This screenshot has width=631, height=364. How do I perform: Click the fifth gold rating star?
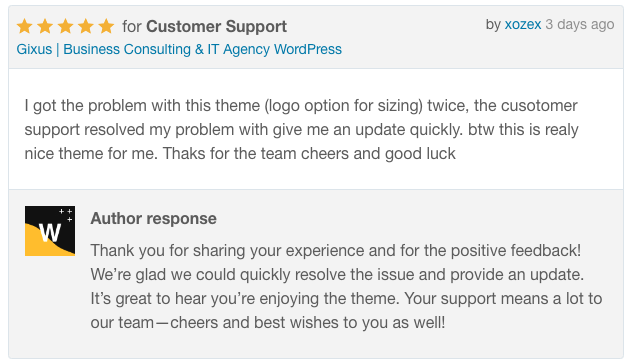click(x=106, y=27)
